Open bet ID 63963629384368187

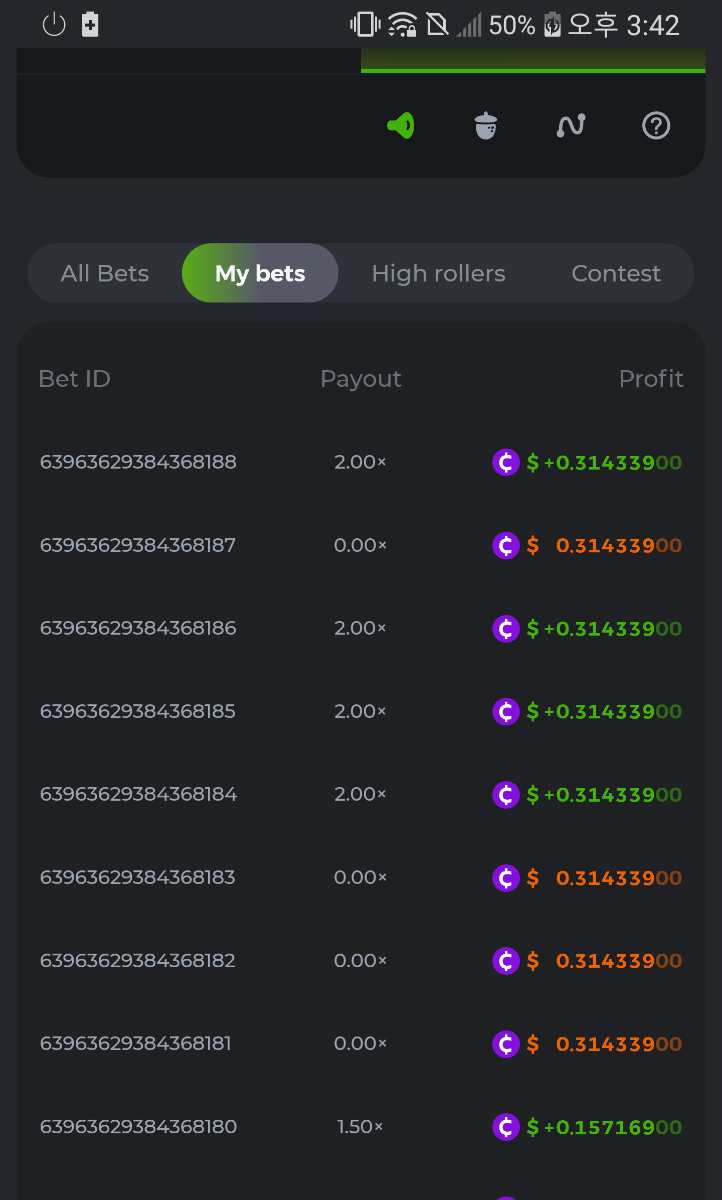138,545
